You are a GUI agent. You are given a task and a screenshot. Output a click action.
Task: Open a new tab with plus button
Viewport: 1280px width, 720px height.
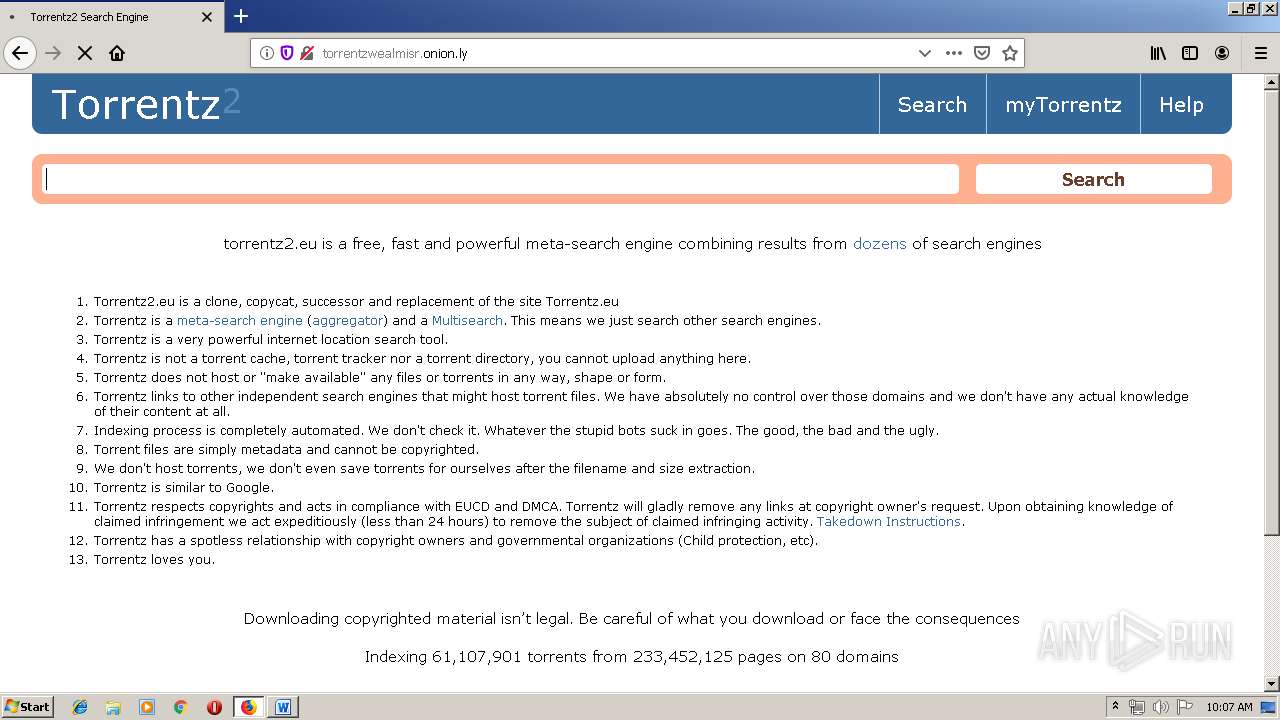click(241, 16)
